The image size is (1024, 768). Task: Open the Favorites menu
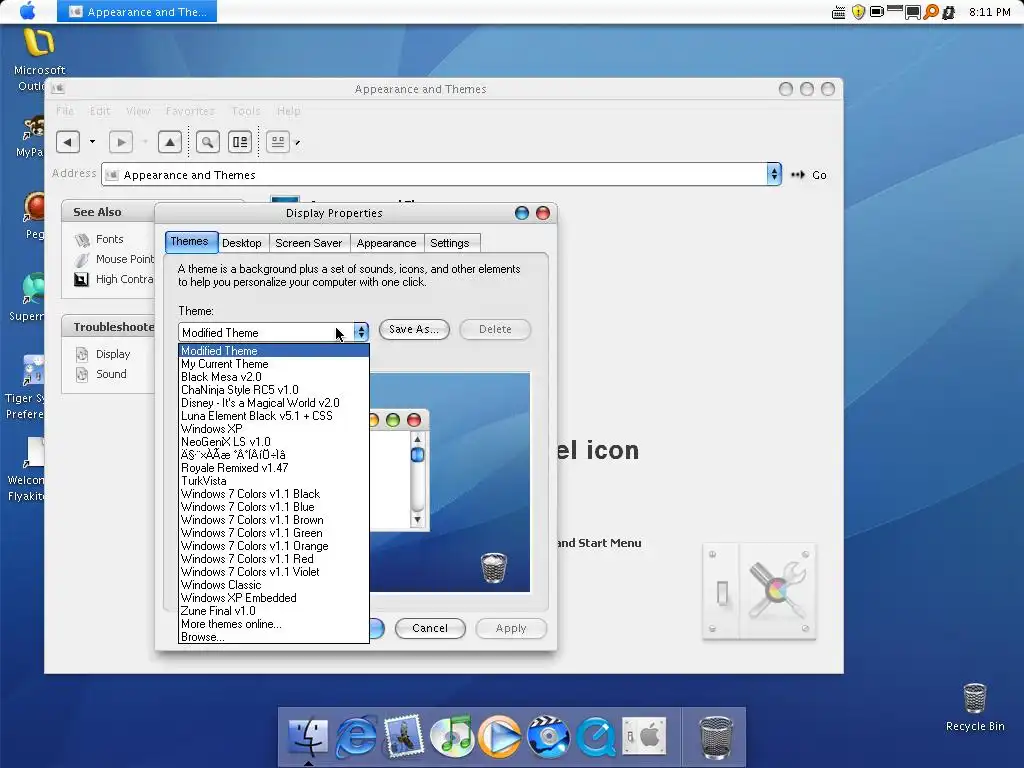(x=190, y=111)
